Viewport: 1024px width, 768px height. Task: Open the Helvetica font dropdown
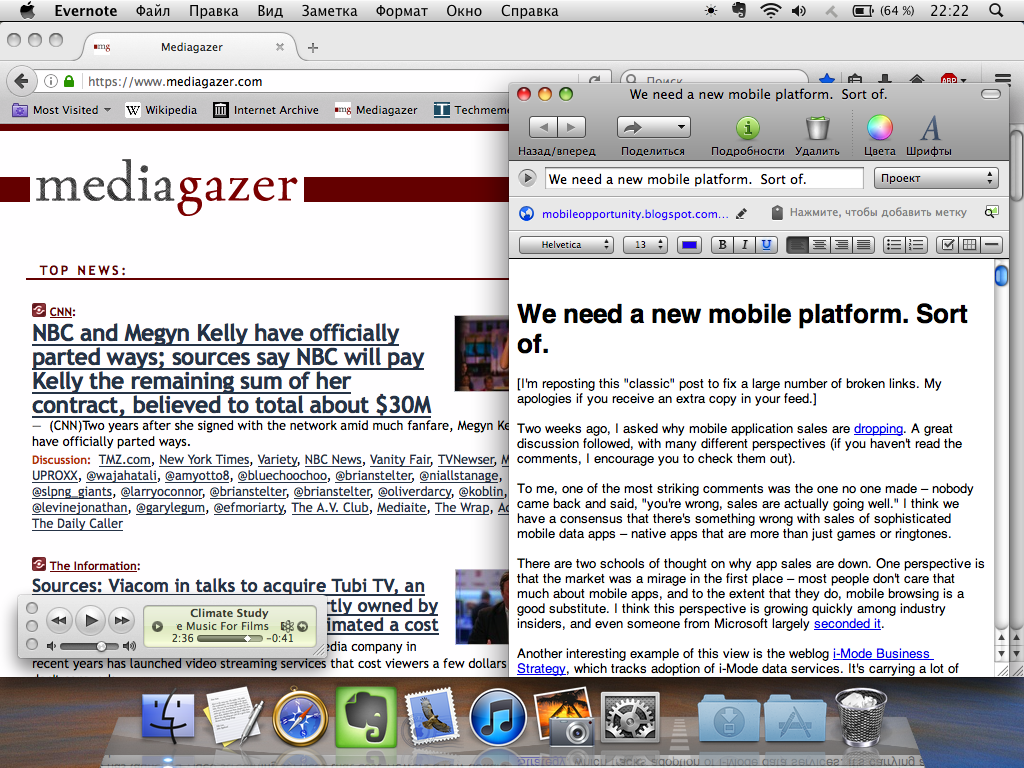click(566, 245)
